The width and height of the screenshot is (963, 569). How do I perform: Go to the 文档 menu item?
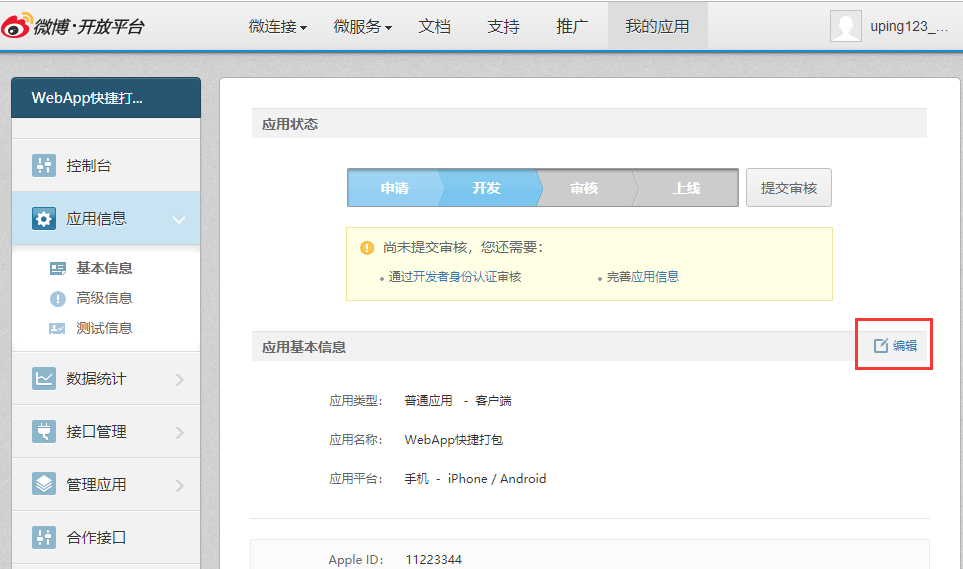coord(434,26)
